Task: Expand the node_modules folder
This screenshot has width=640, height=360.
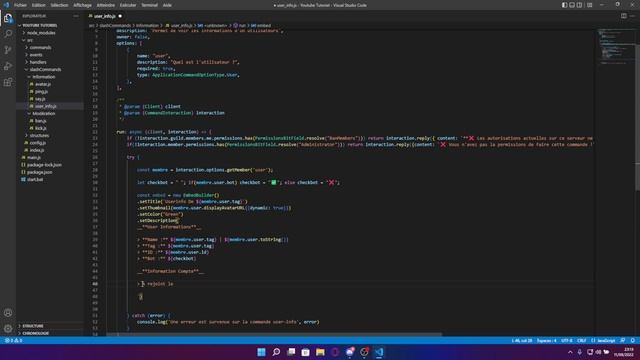Action: coord(49,33)
